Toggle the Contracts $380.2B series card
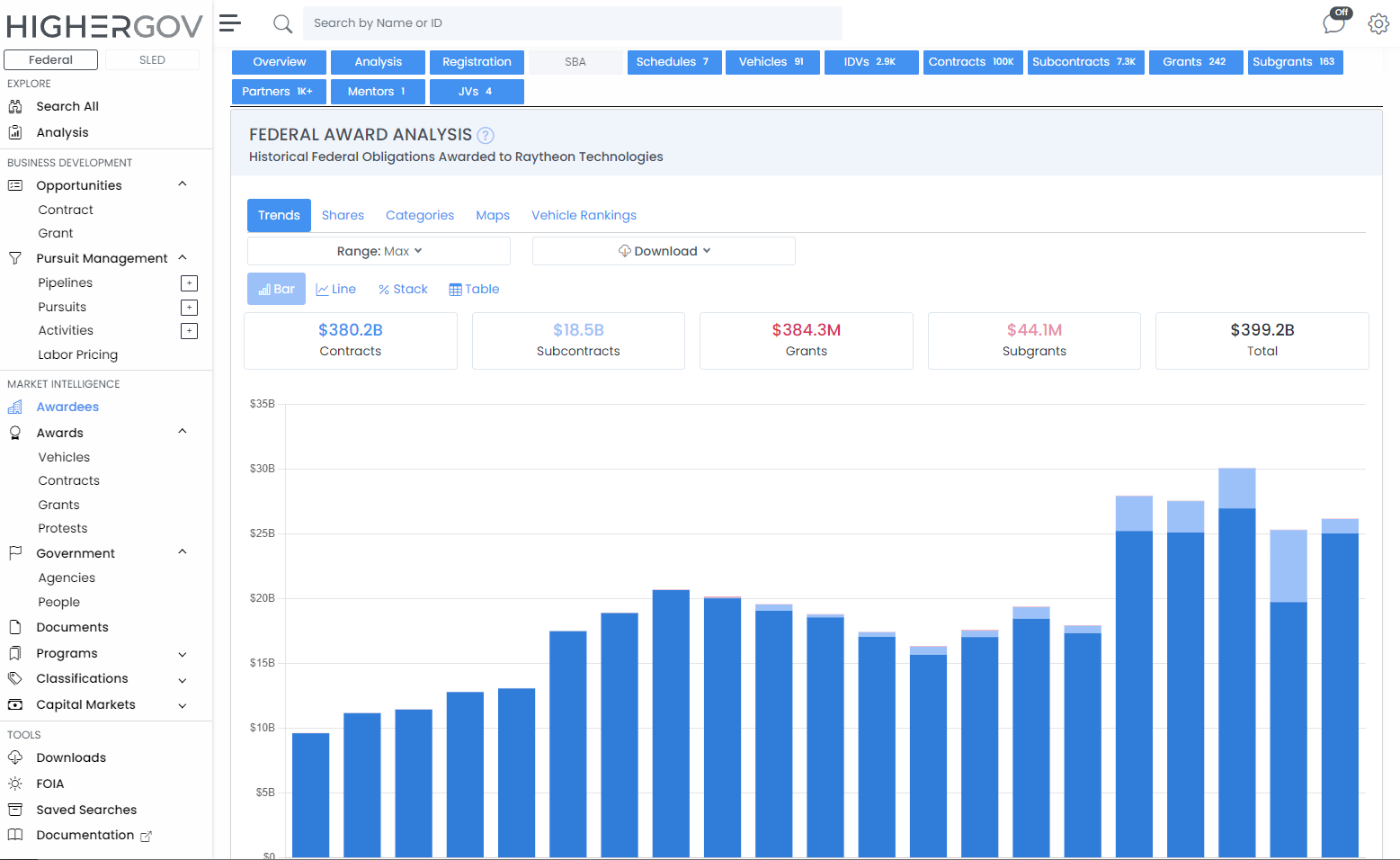The image size is (1400, 860). point(351,340)
